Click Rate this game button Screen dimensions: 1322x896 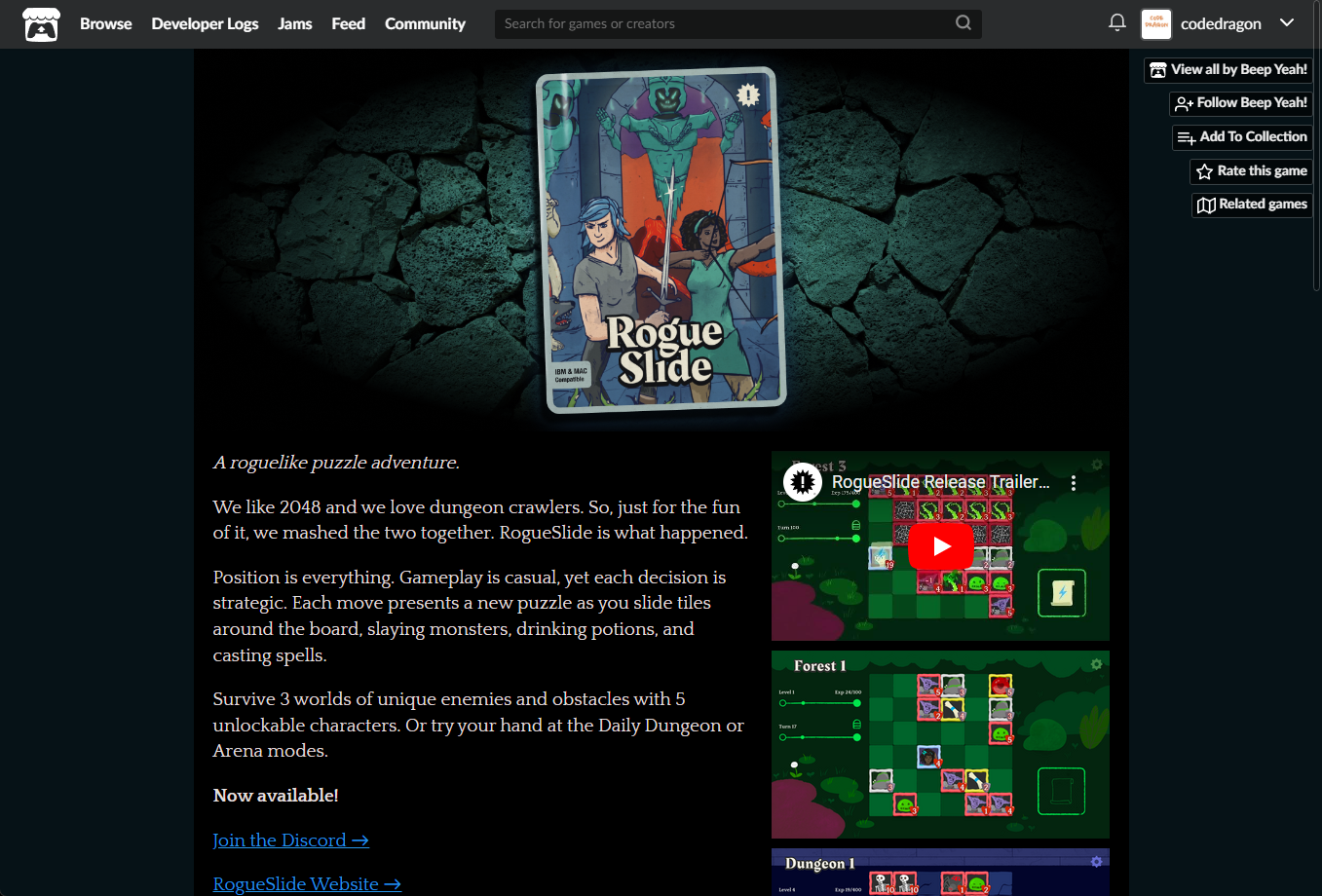click(1251, 171)
